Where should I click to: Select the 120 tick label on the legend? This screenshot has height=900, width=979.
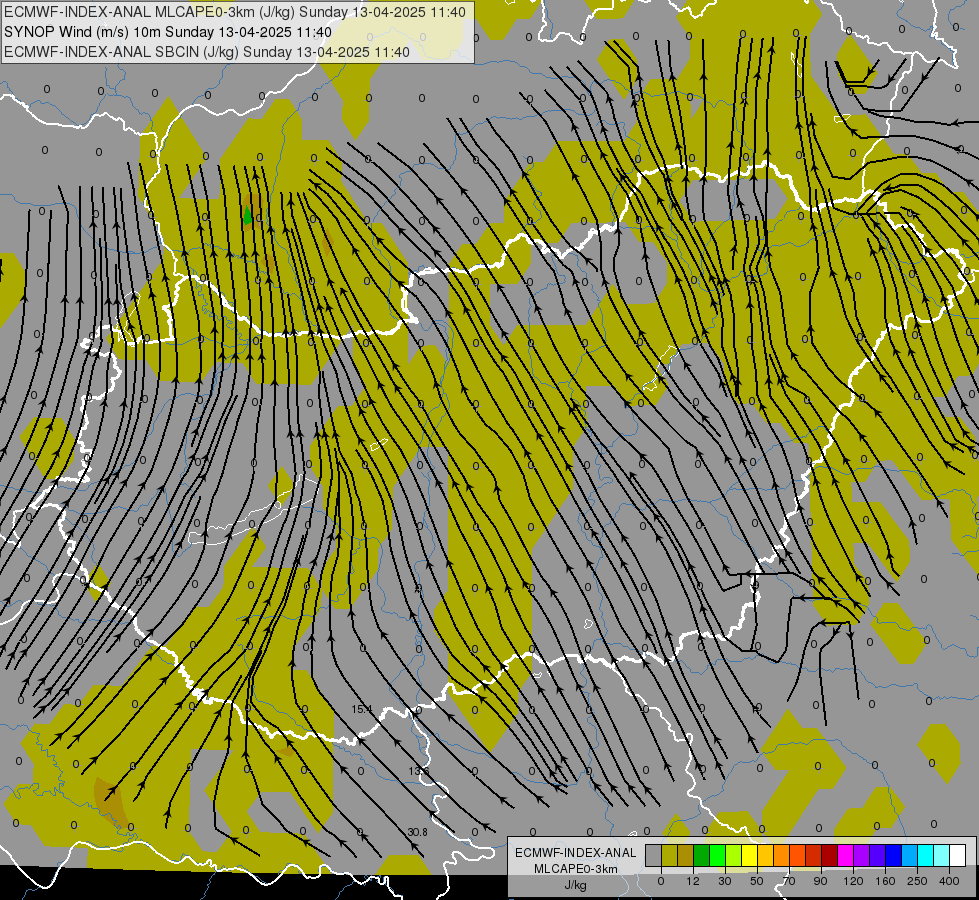click(x=854, y=881)
